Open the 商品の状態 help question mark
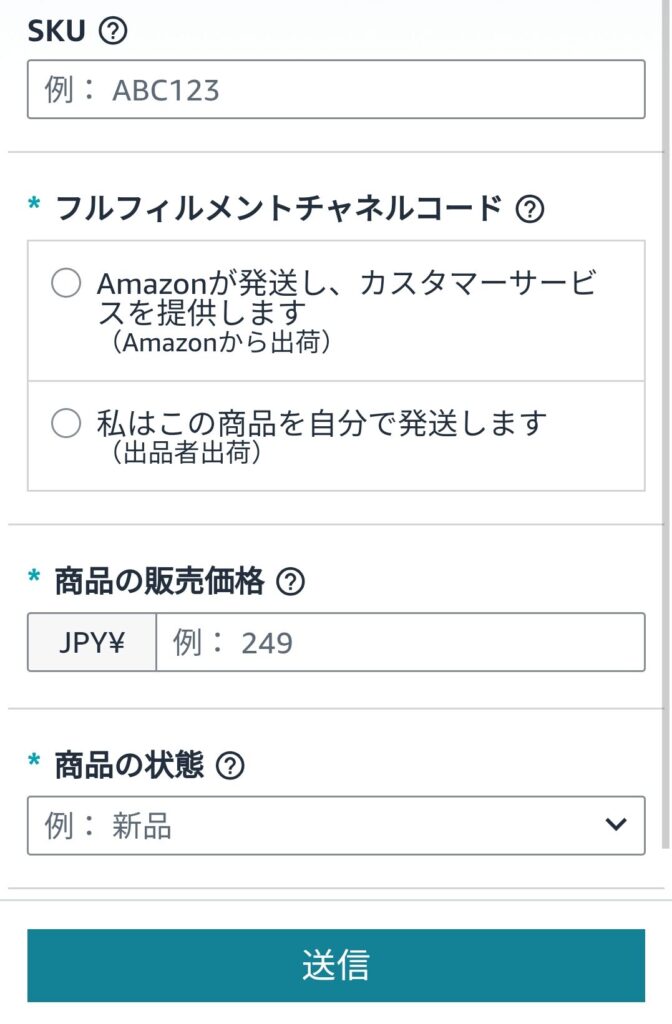This screenshot has height=1024, width=672. tap(230, 765)
